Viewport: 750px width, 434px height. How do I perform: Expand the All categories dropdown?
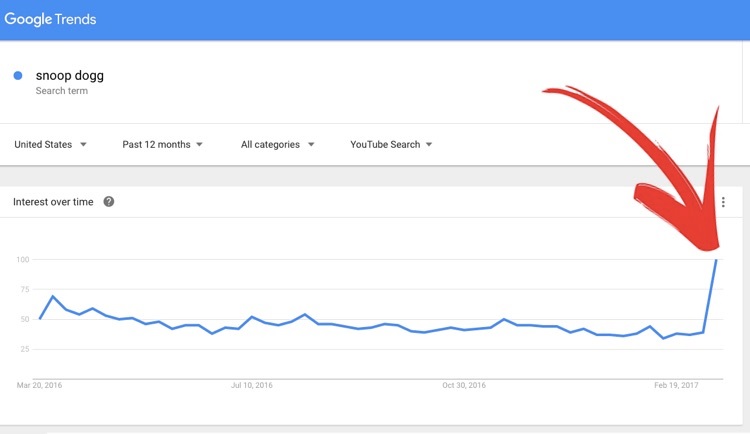click(x=277, y=145)
